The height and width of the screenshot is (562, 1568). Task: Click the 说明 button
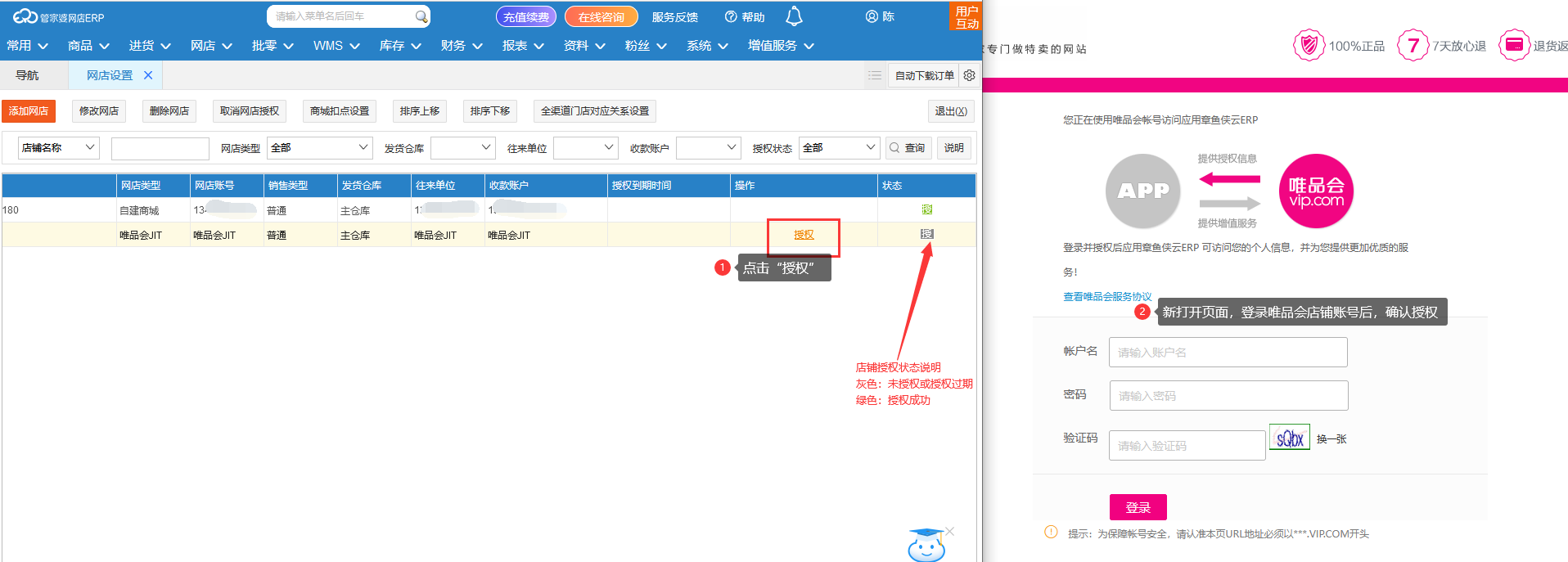pyautogui.click(x=954, y=148)
